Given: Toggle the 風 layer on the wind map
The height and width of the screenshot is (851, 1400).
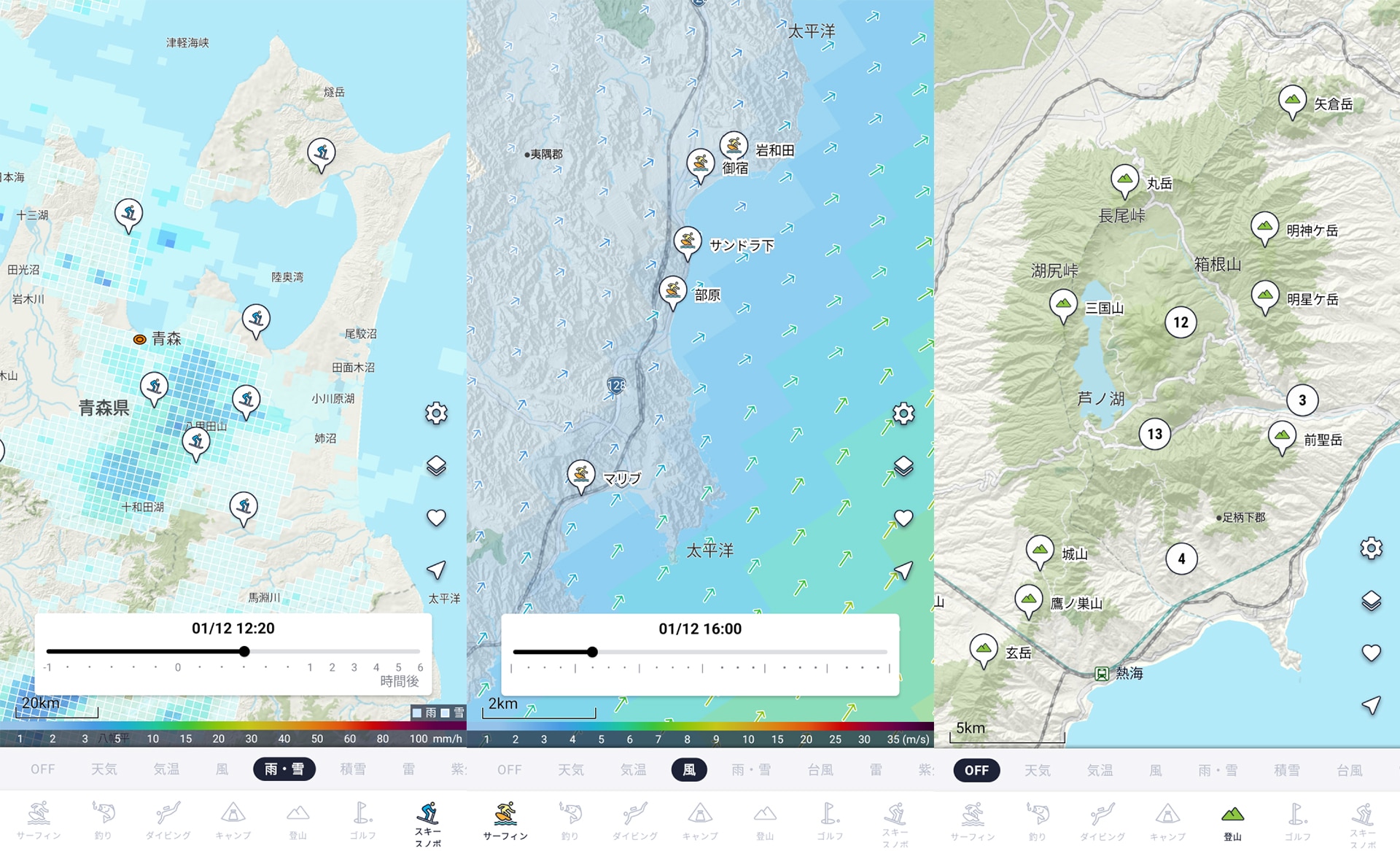Looking at the screenshot, I should click(688, 769).
